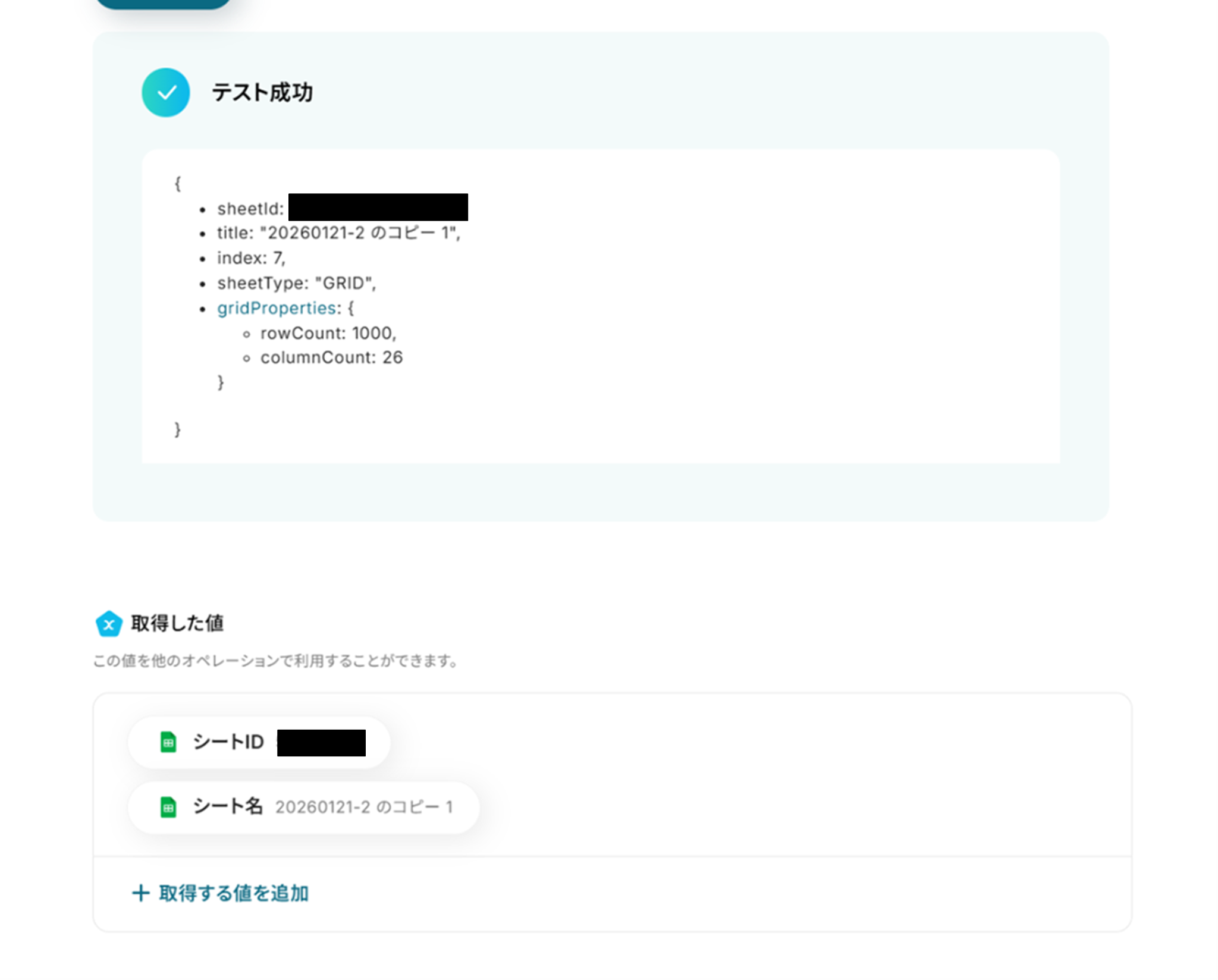
Task: Click the Sheets icon in the シートID chip
Action: coord(168,742)
